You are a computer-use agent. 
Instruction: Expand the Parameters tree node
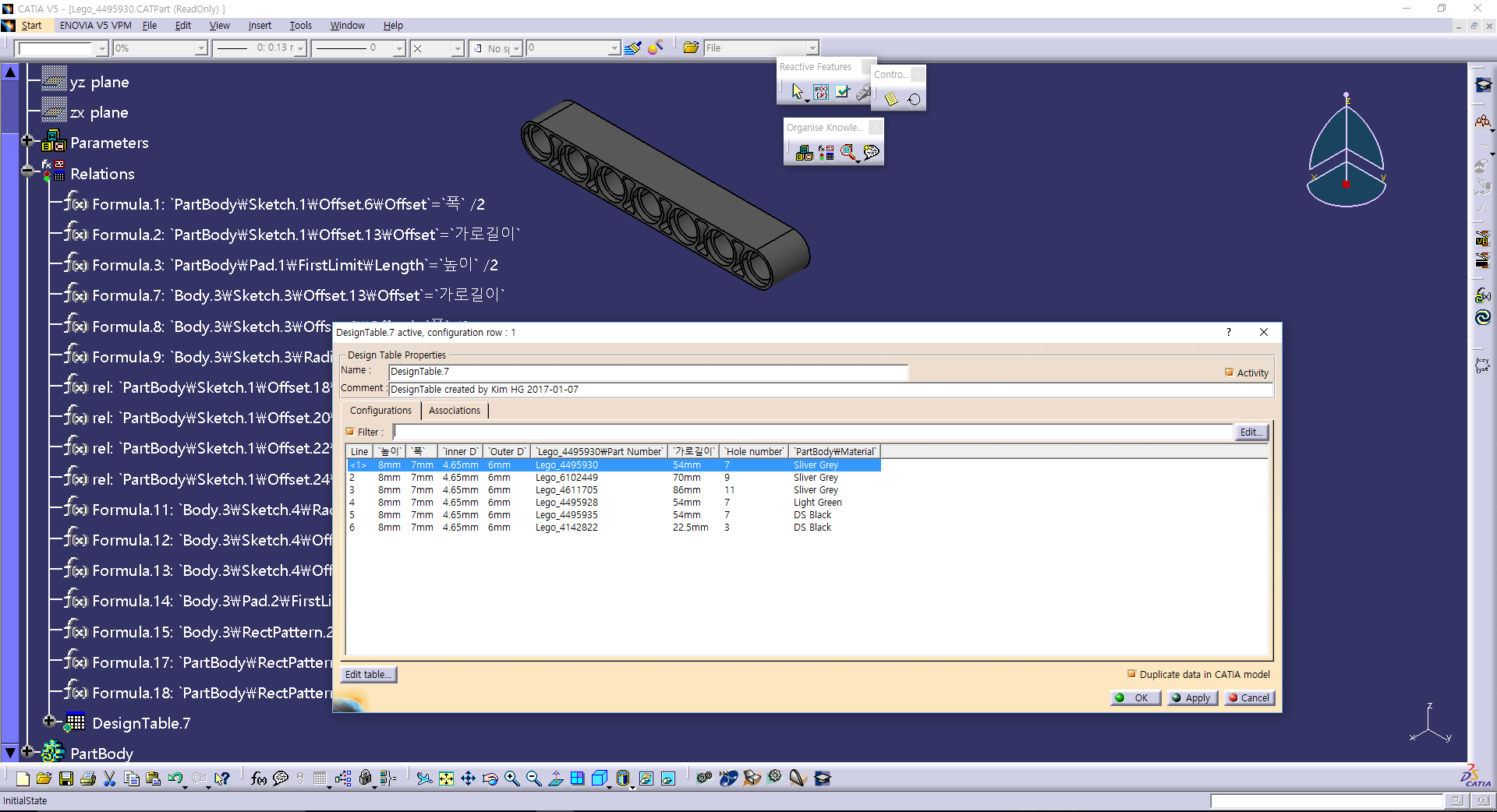click(x=27, y=141)
